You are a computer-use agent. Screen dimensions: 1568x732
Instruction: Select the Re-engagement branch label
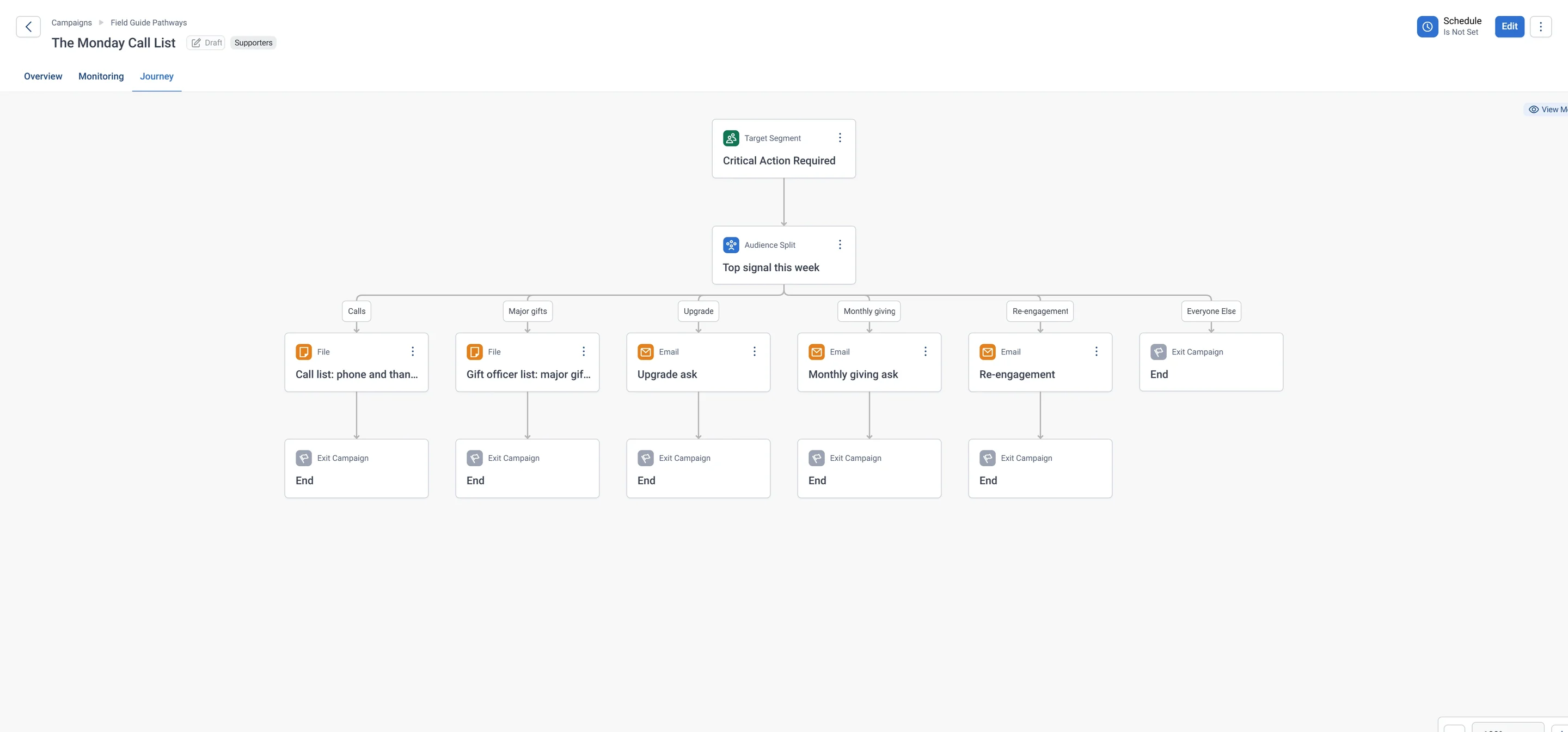point(1040,311)
